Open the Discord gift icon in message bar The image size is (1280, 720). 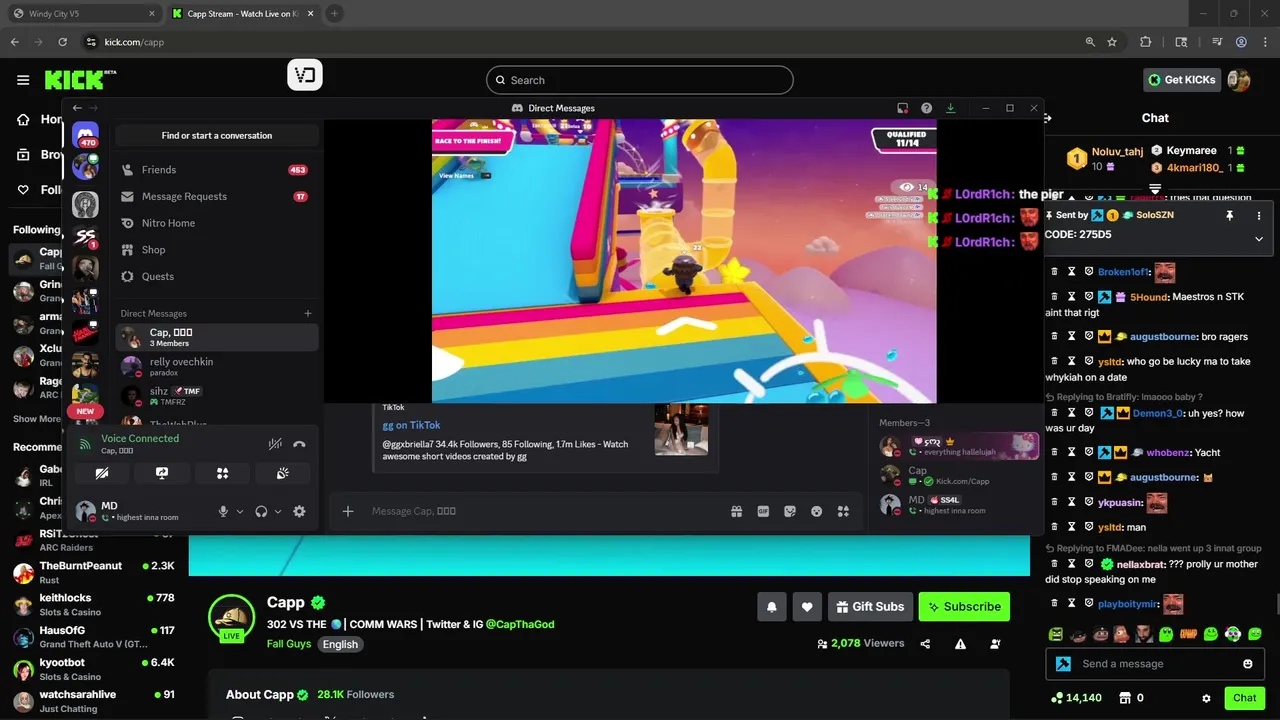click(x=737, y=511)
